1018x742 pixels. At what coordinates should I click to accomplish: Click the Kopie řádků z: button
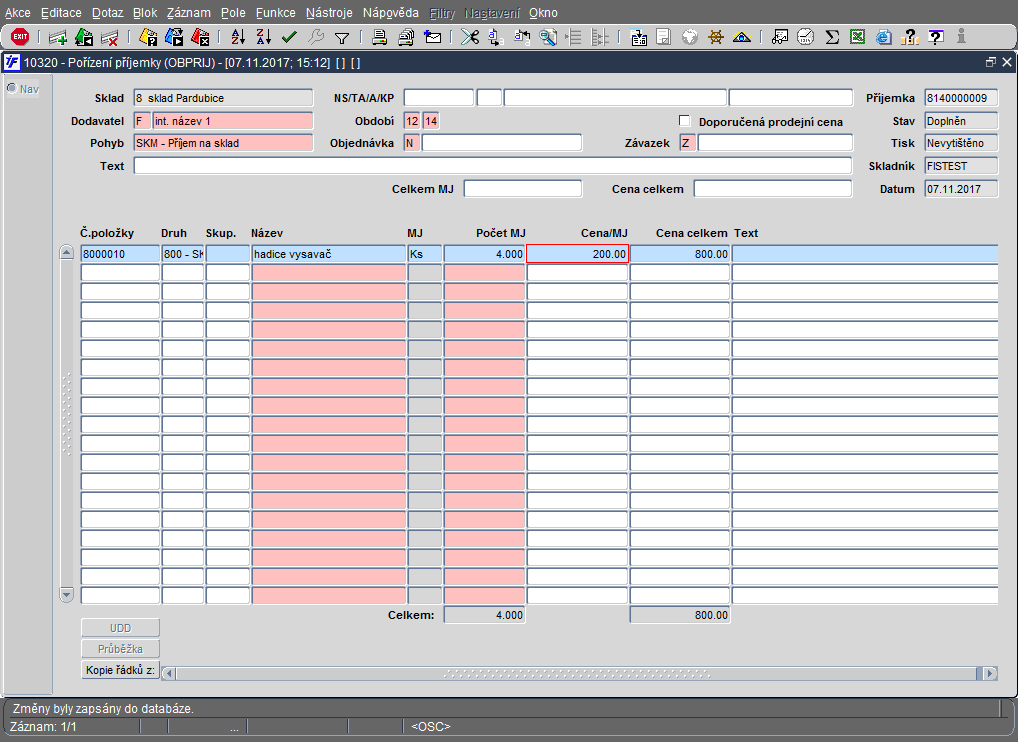click(x=120, y=669)
